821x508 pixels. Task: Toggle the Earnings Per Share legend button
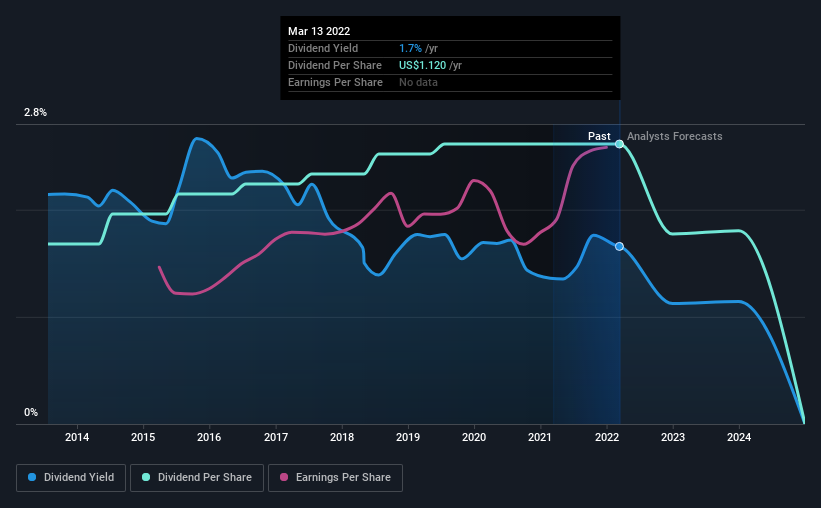[335, 478]
